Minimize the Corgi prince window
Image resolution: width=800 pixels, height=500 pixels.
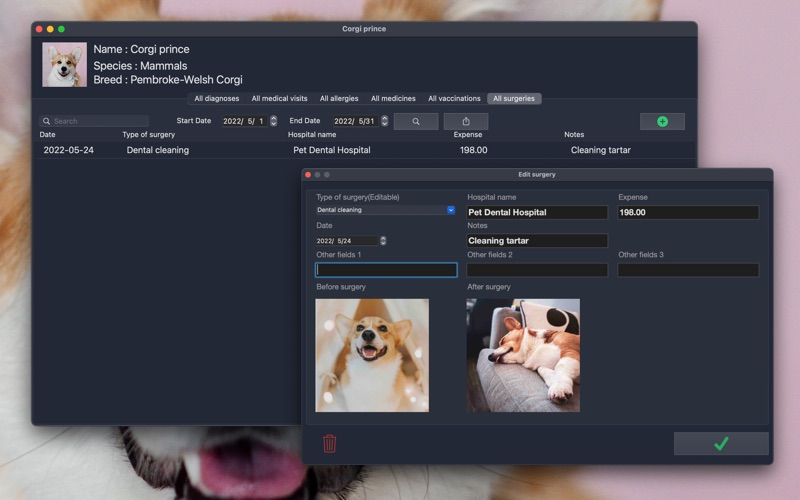click(x=50, y=29)
